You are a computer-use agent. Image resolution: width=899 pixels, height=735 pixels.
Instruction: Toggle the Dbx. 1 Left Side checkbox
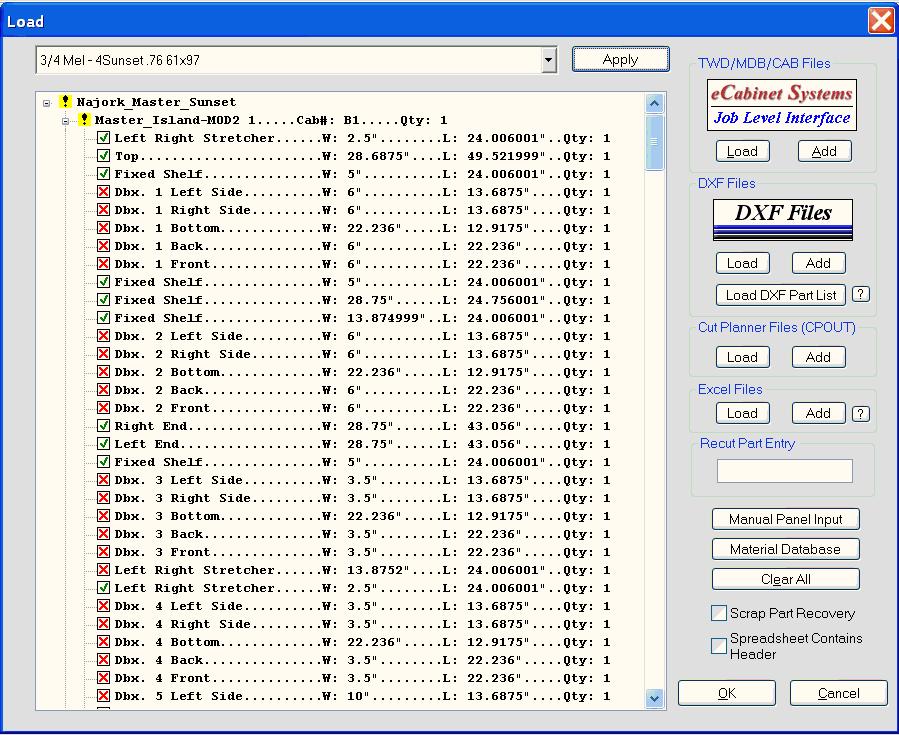(103, 192)
